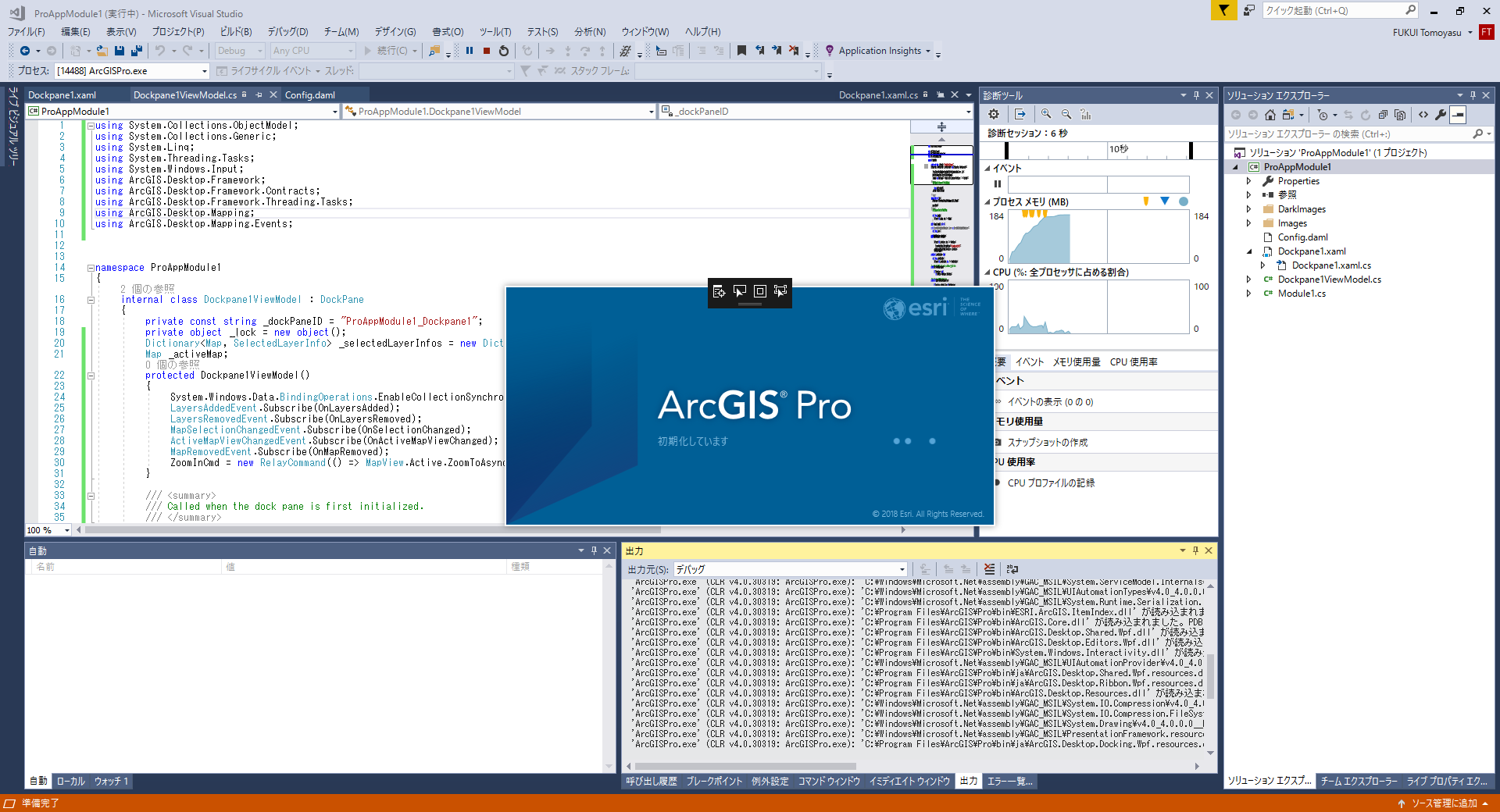Open the ツール(T) menu
Image resolution: width=1500 pixels, height=812 pixels.
(x=495, y=32)
